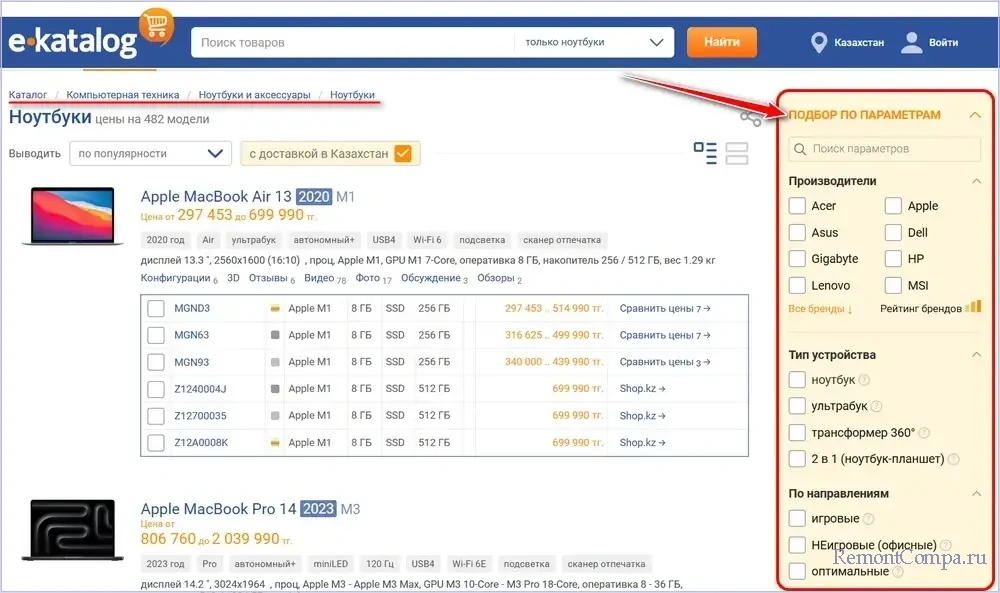
Task: Open the 'только ноутбуки' search category dropdown
Action: (x=594, y=43)
